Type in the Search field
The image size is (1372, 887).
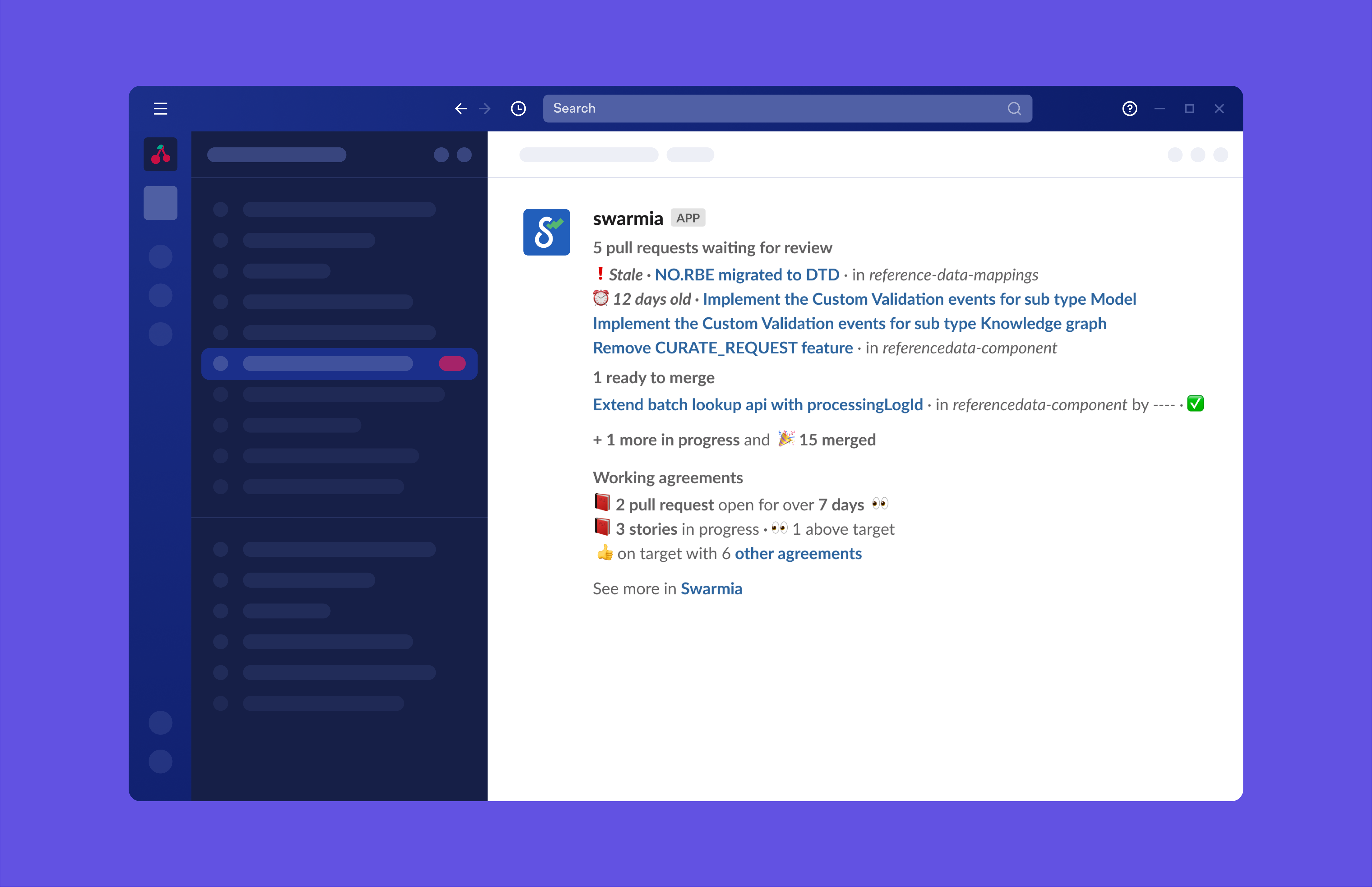[772, 108]
